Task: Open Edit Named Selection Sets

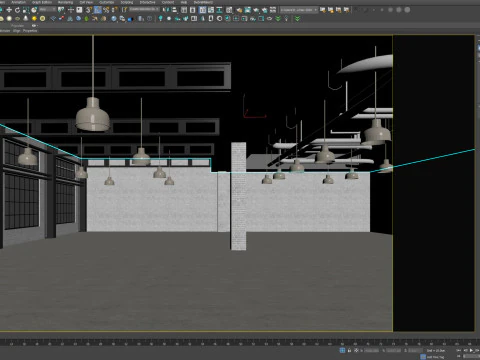Action: tap(124, 10)
